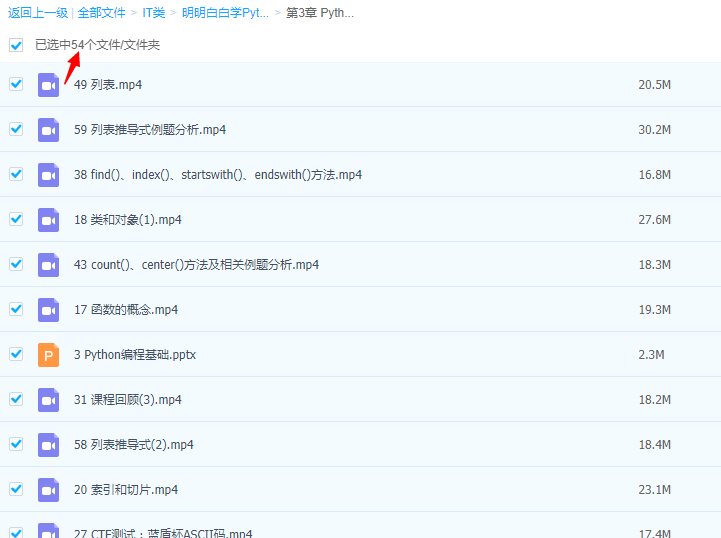Image resolution: width=721 pixels, height=538 pixels.
Task: Open file 3 Python编程基础.pptx
Action: click(x=135, y=355)
